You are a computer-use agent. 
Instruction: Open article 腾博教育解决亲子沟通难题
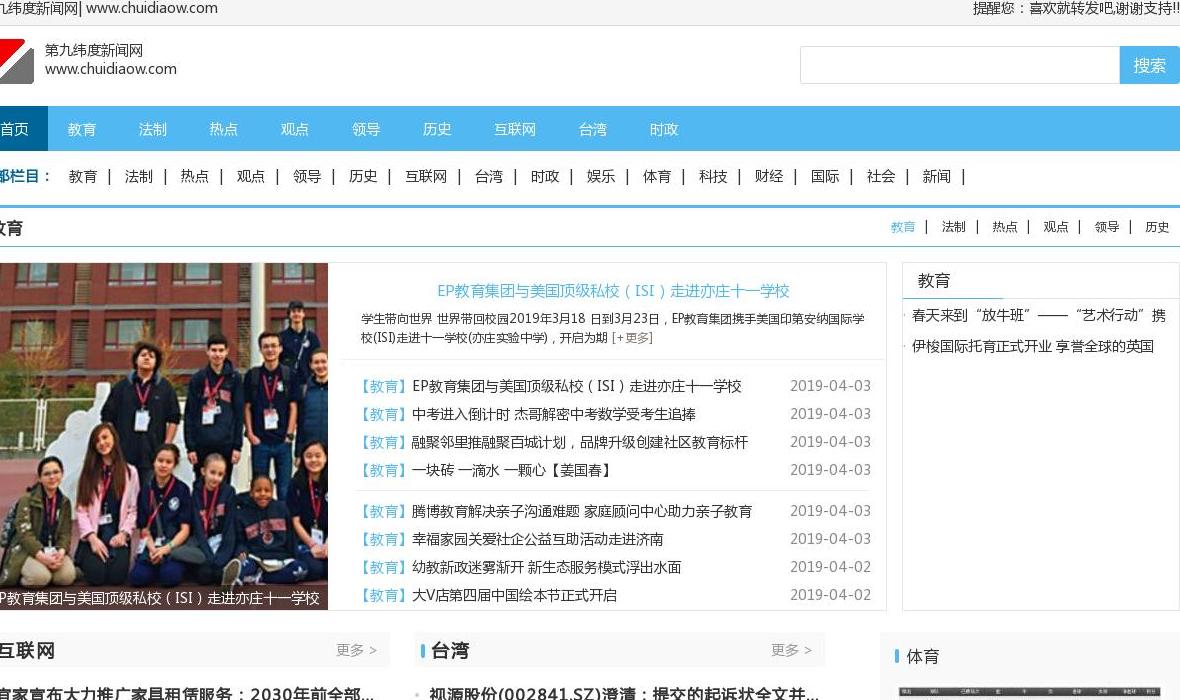tap(582, 512)
